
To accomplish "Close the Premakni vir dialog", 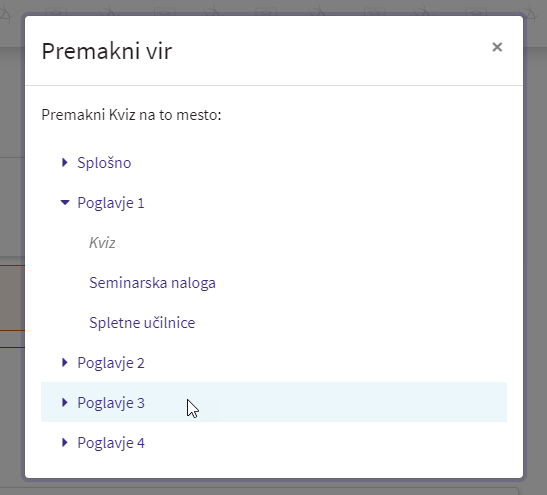I will pyautogui.click(x=497, y=47).
